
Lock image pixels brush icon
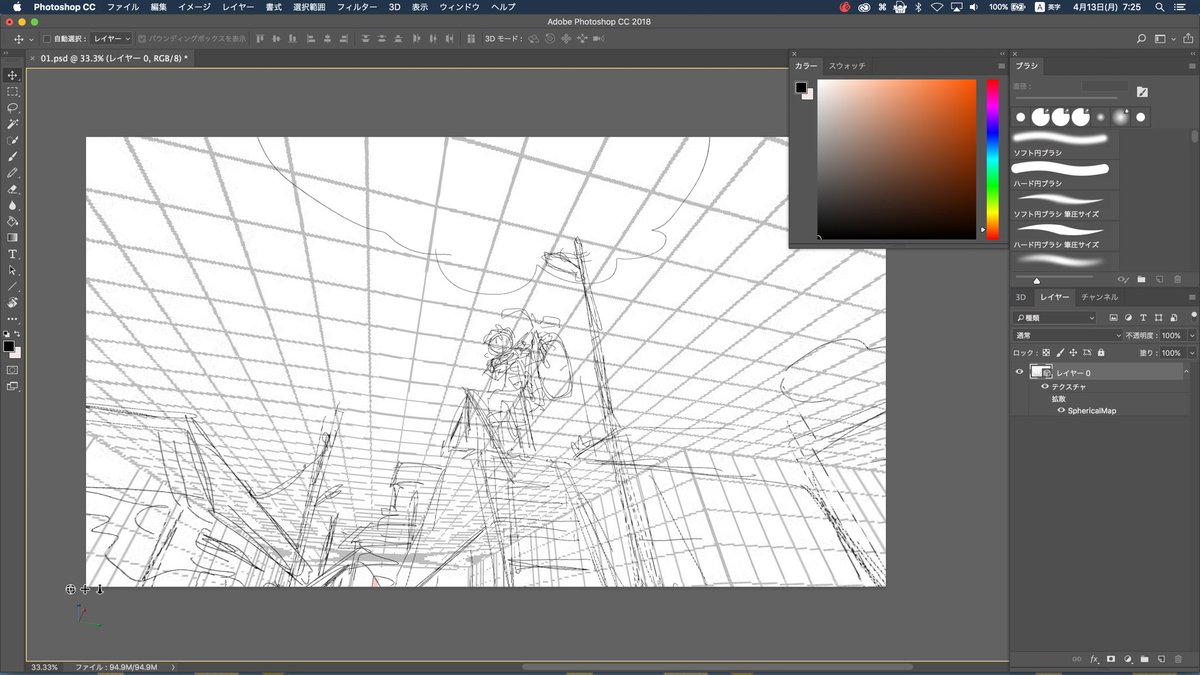(1060, 353)
